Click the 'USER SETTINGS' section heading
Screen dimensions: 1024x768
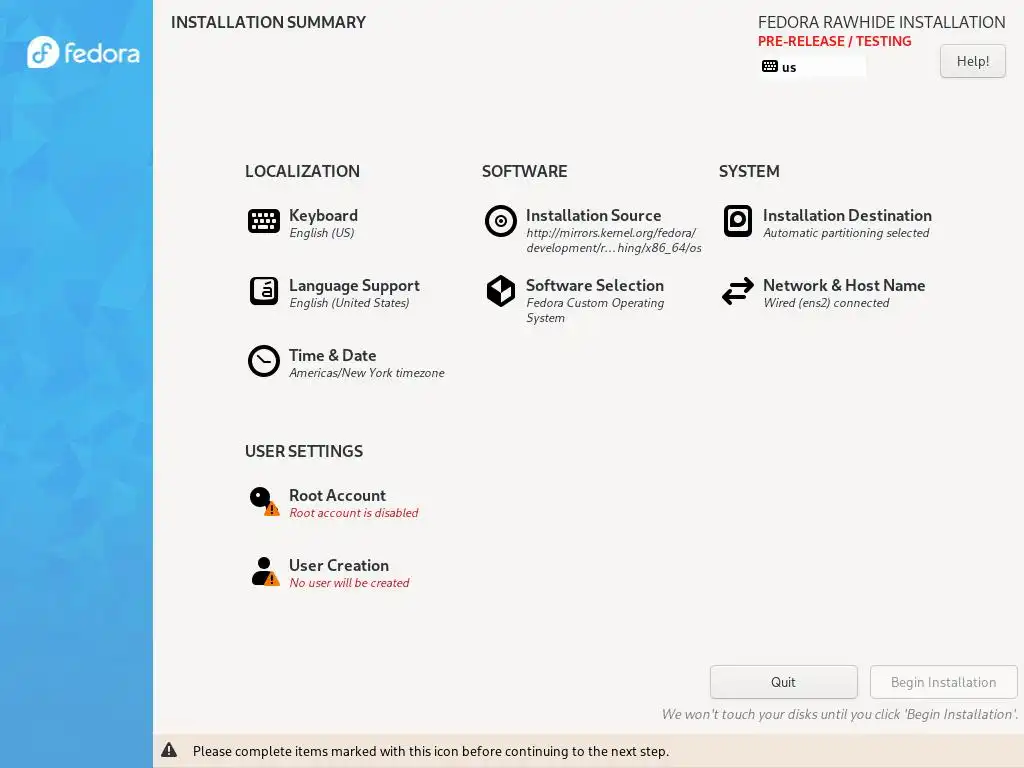(x=304, y=451)
